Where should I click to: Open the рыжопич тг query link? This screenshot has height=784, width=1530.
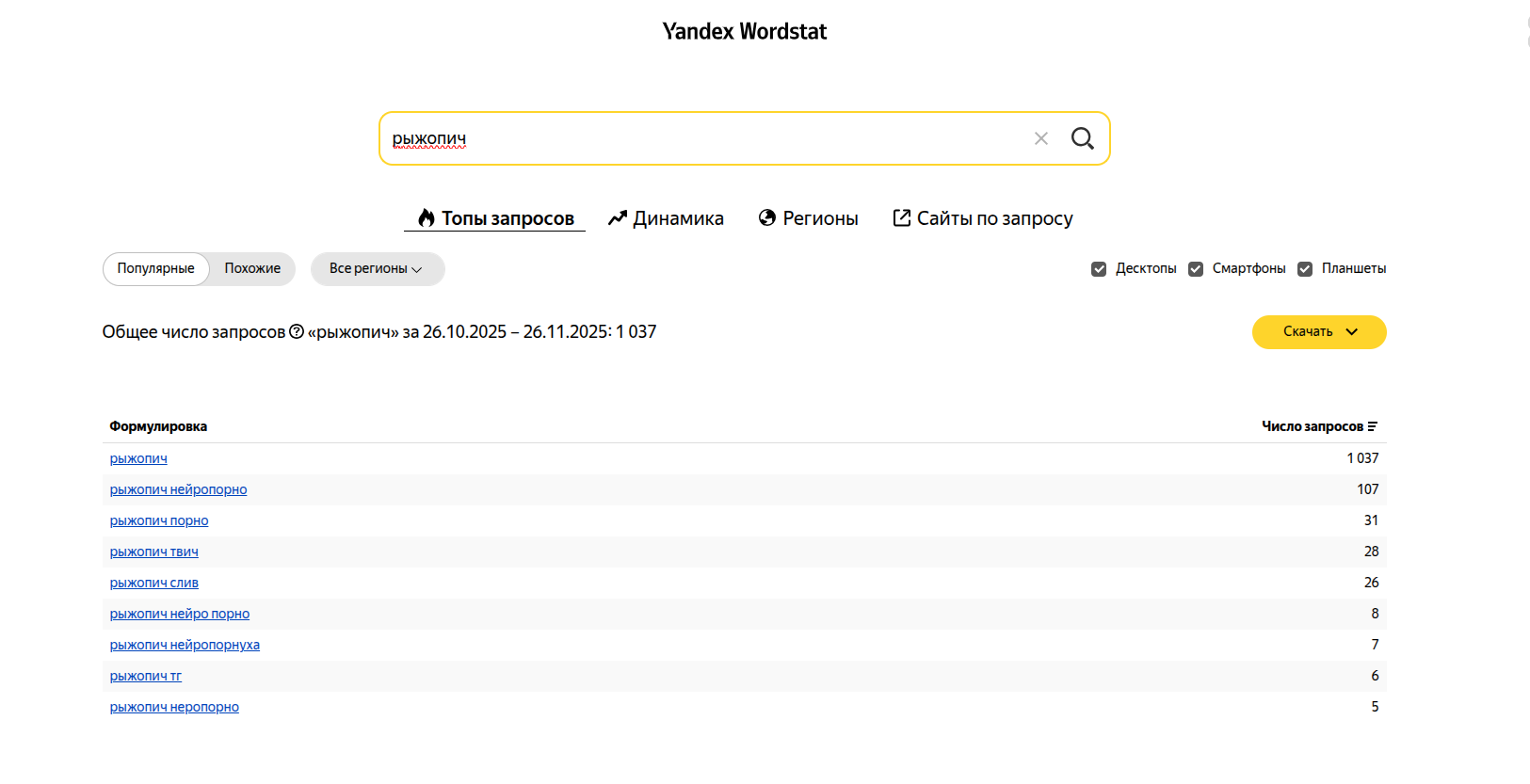(x=146, y=676)
